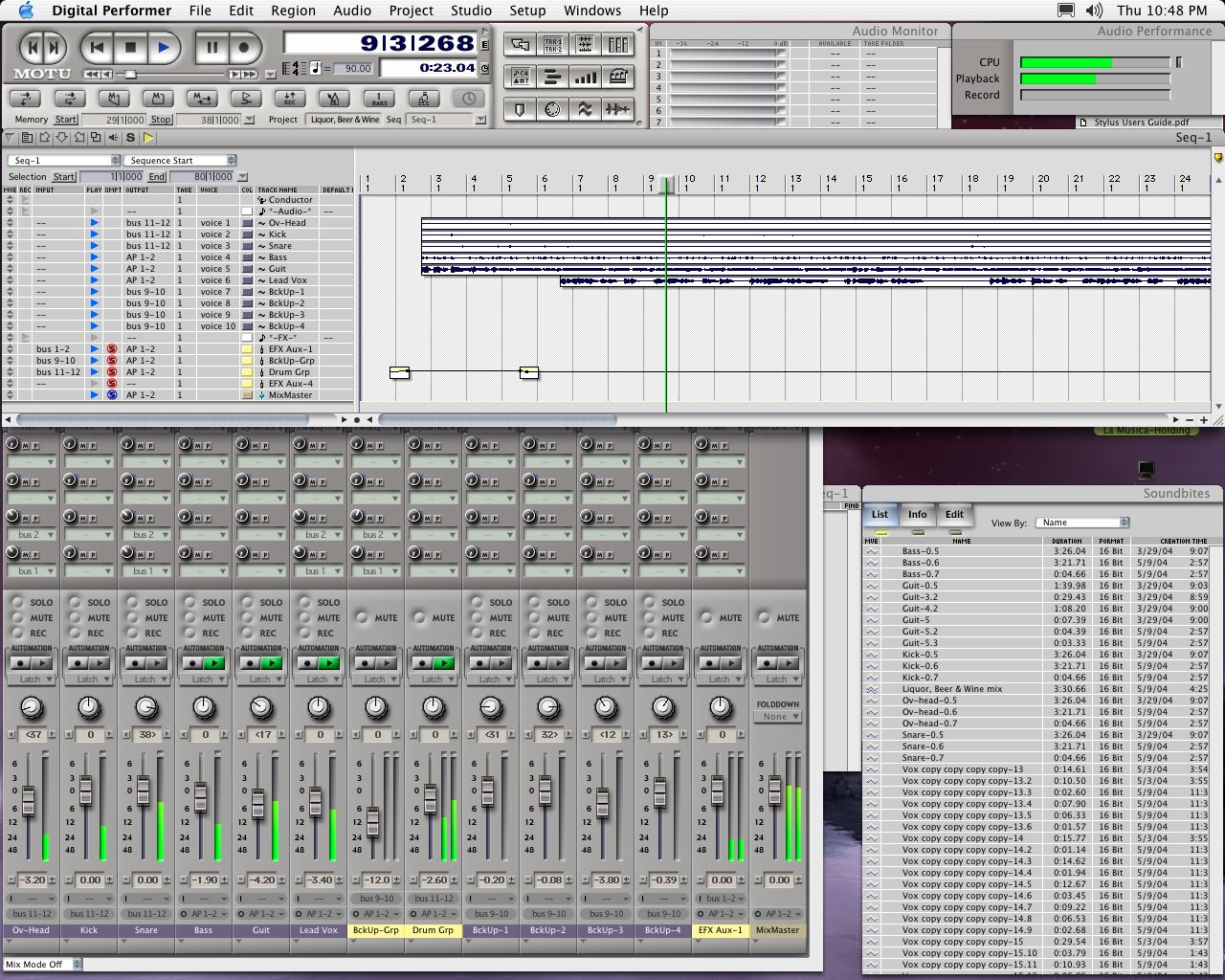Image resolution: width=1225 pixels, height=980 pixels.
Task: Toggle automation play on the Bass channel
Action: point(214,663)
